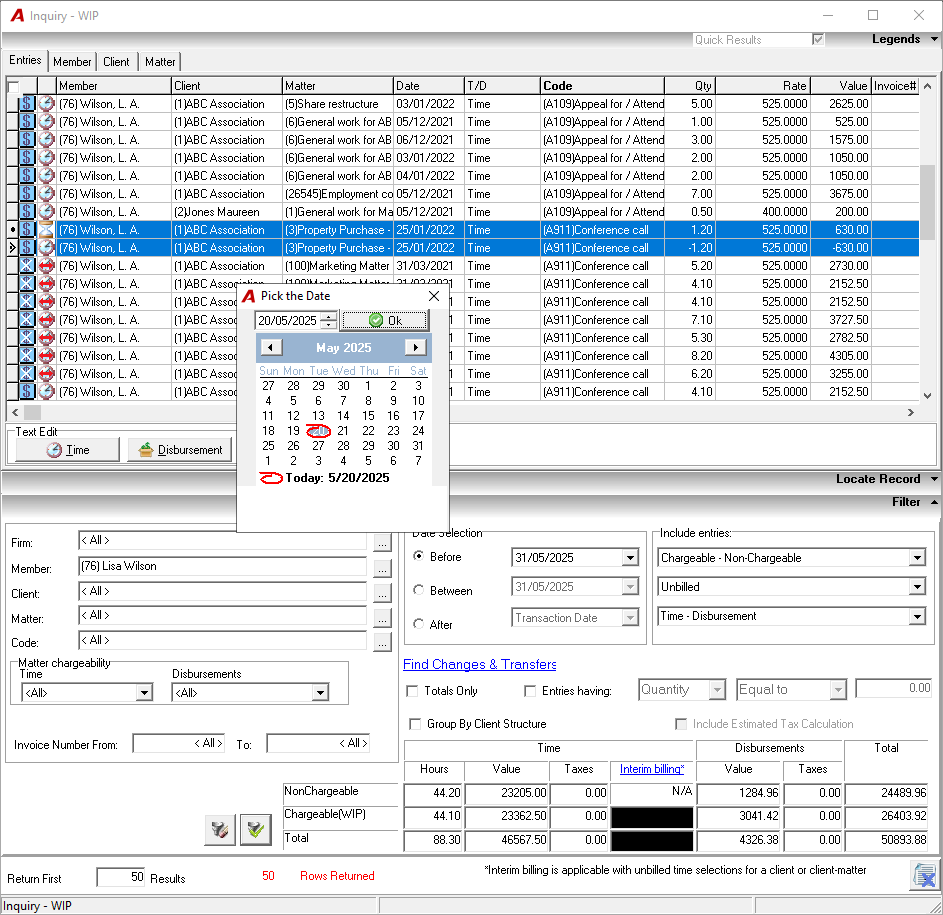Viewport: 943px width, 915px height.
Task: Switch to the Member tab
Action: 72,62
